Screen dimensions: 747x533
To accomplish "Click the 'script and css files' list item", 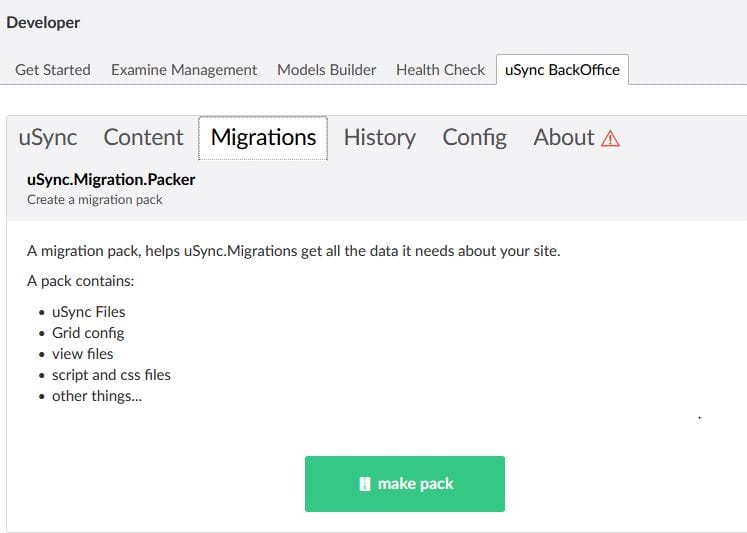I will coord(111,375).
